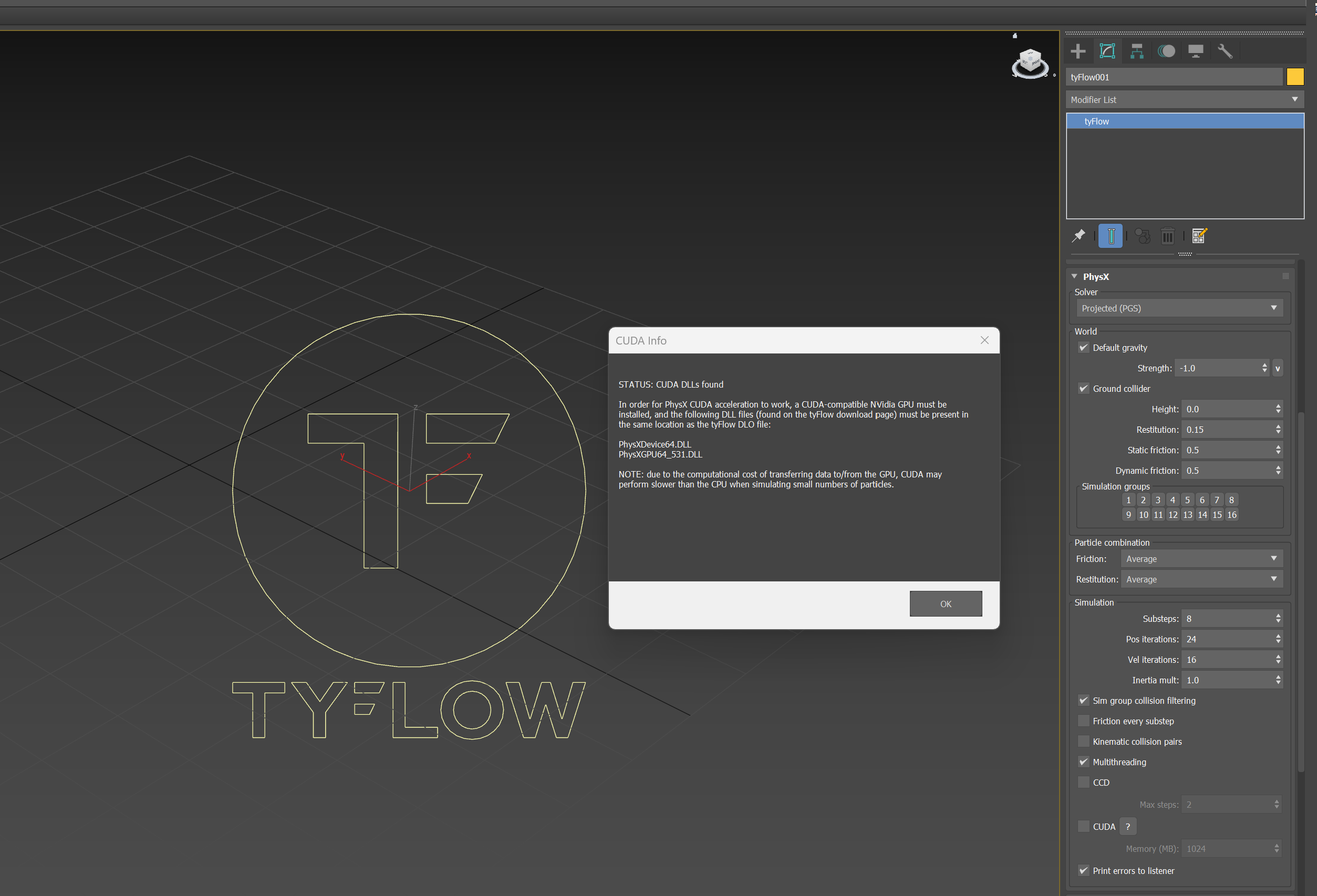1317x896 pixels.
Task: Open the Create command panel tab
Action: click(1078, 51)
